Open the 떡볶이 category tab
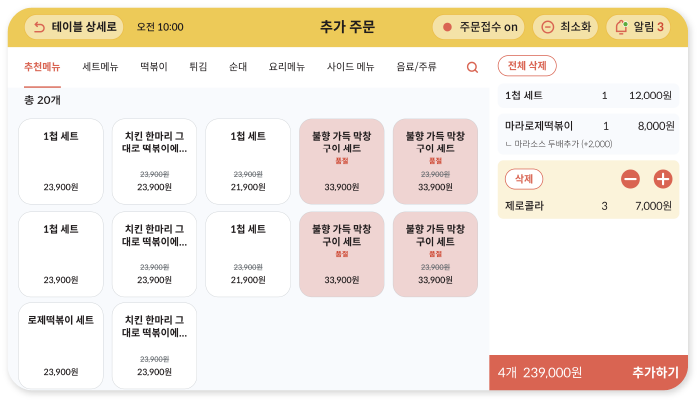Image resolution: width=700 pixels, height=403 pixels. pos(153,67)
